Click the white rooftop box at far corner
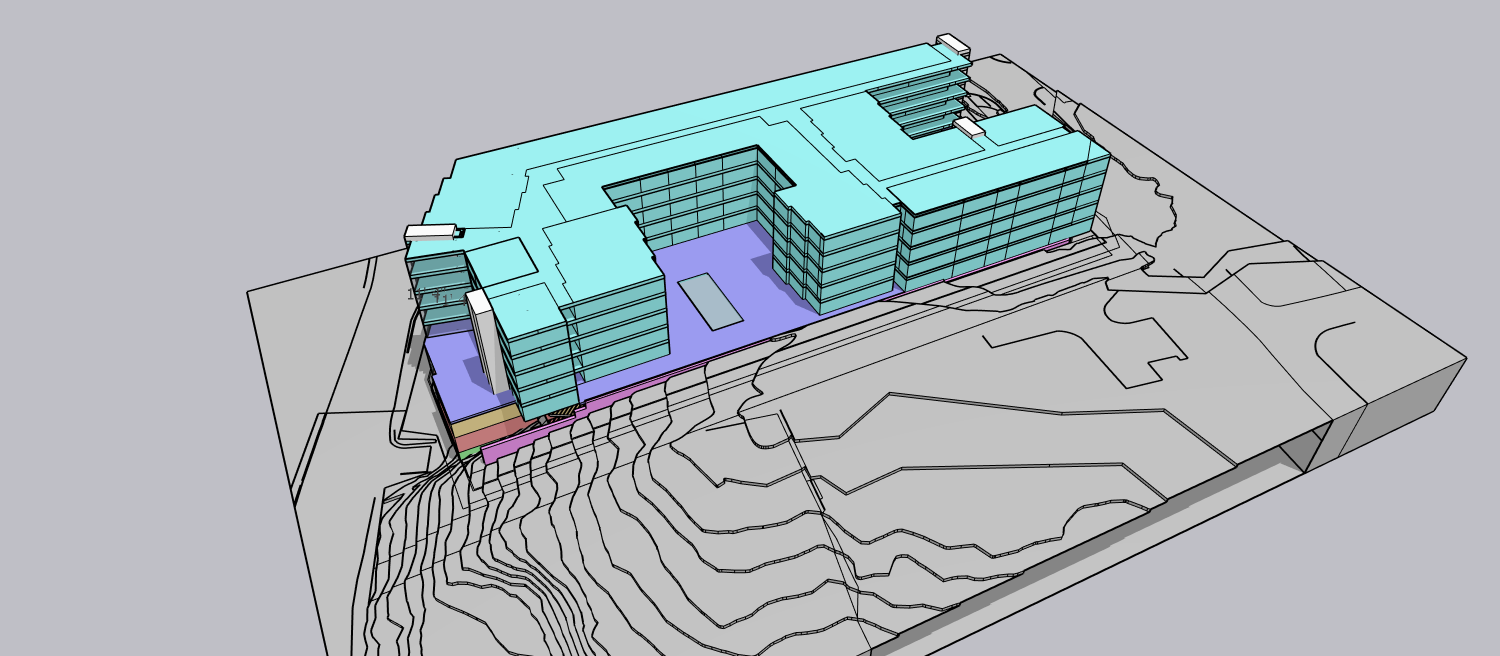 coord(953,44)
